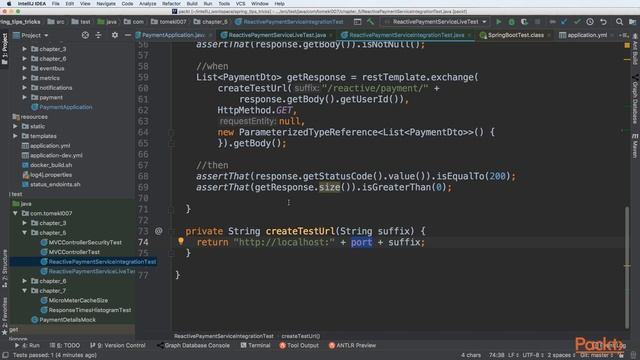This screenshot has width=640, height=360.
Task: Click the intention light bulb on line 74
Action: click(x=181, y=241)
